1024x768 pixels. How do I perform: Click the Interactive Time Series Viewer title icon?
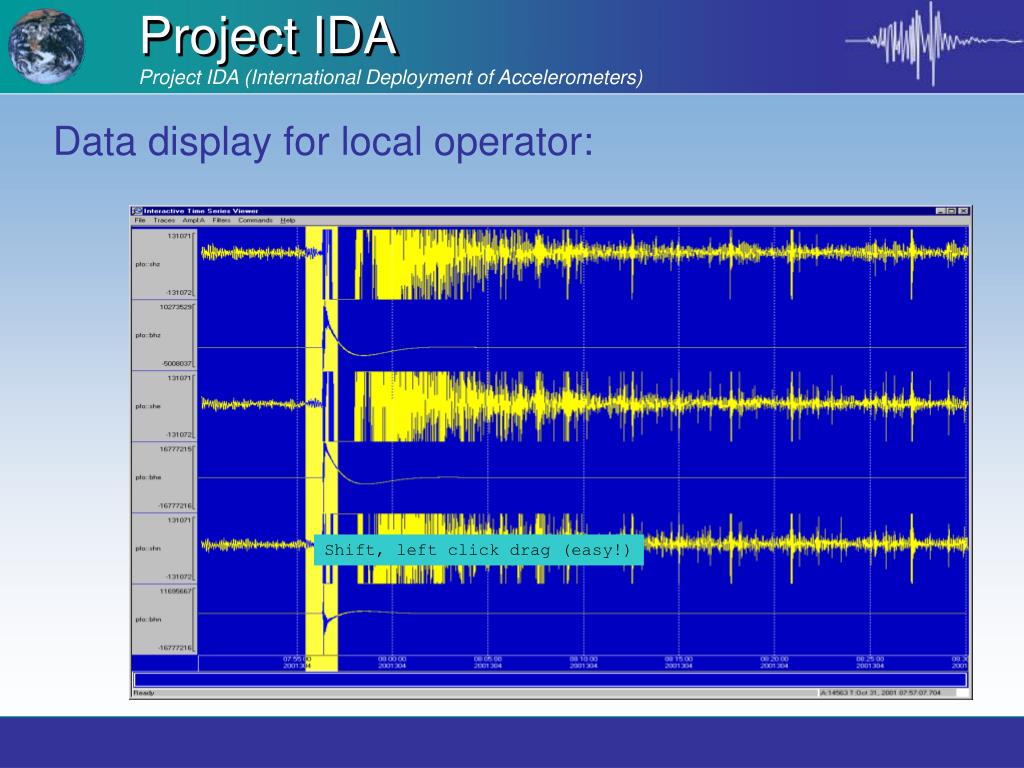[x=137, y=211]
